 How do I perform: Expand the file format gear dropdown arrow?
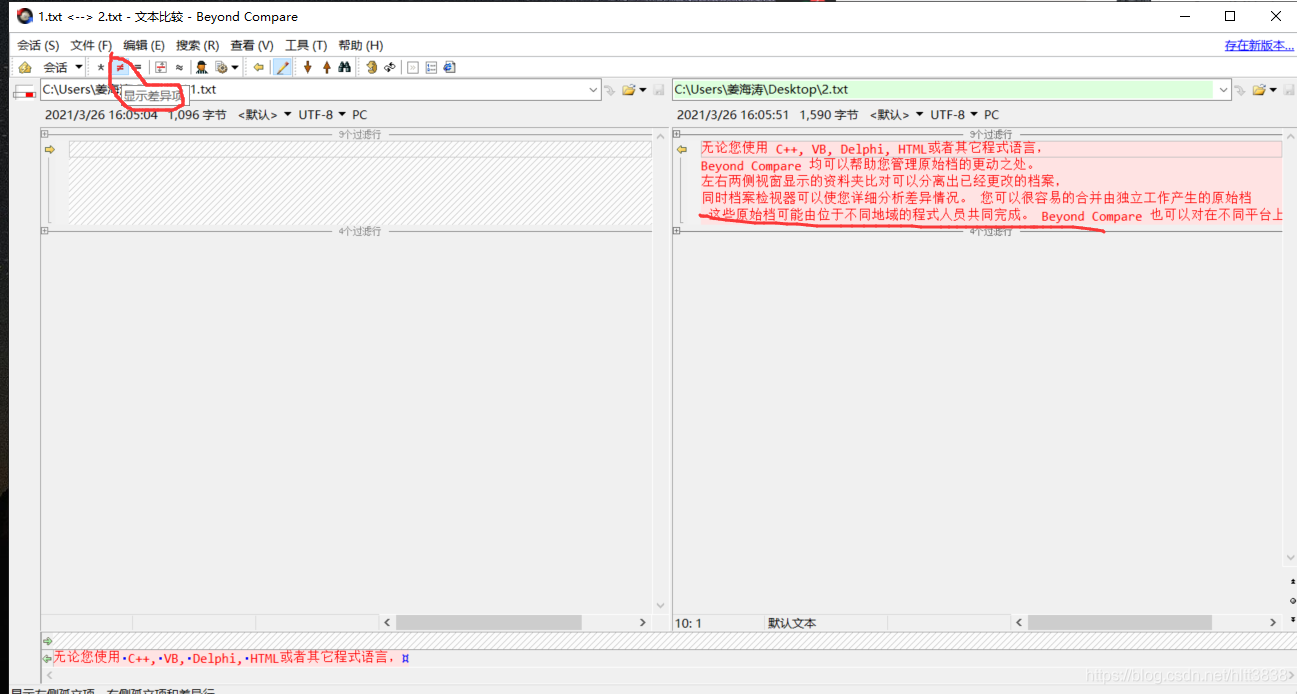tap(235, 67)
